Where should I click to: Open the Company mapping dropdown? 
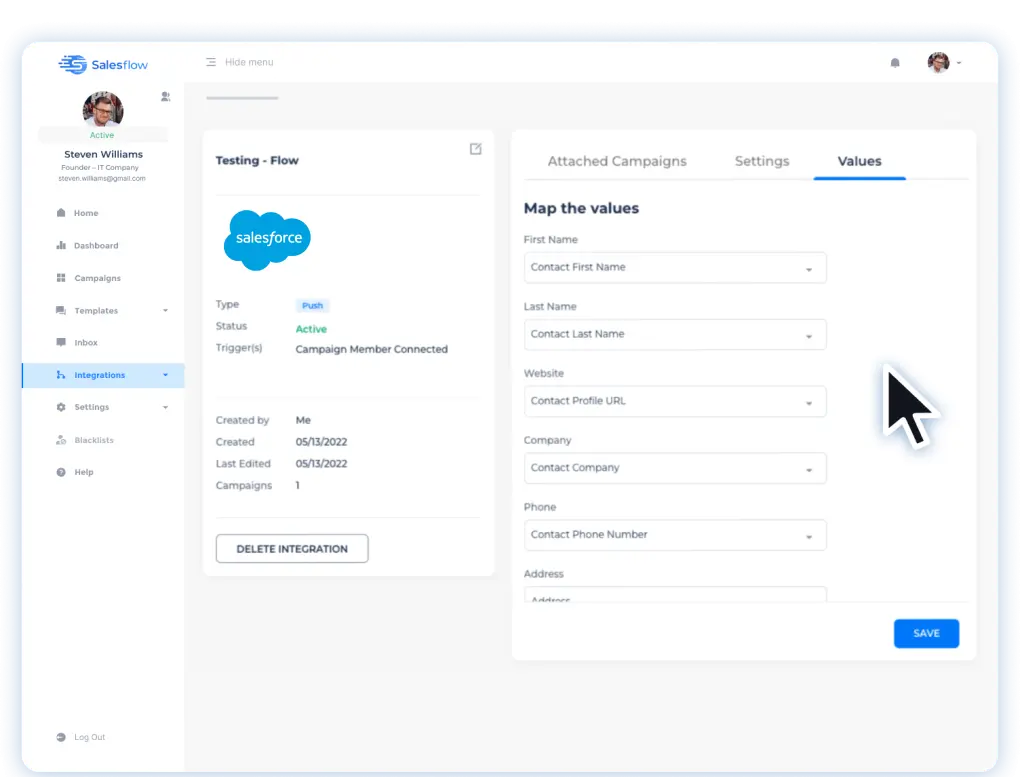click(675, 468)
